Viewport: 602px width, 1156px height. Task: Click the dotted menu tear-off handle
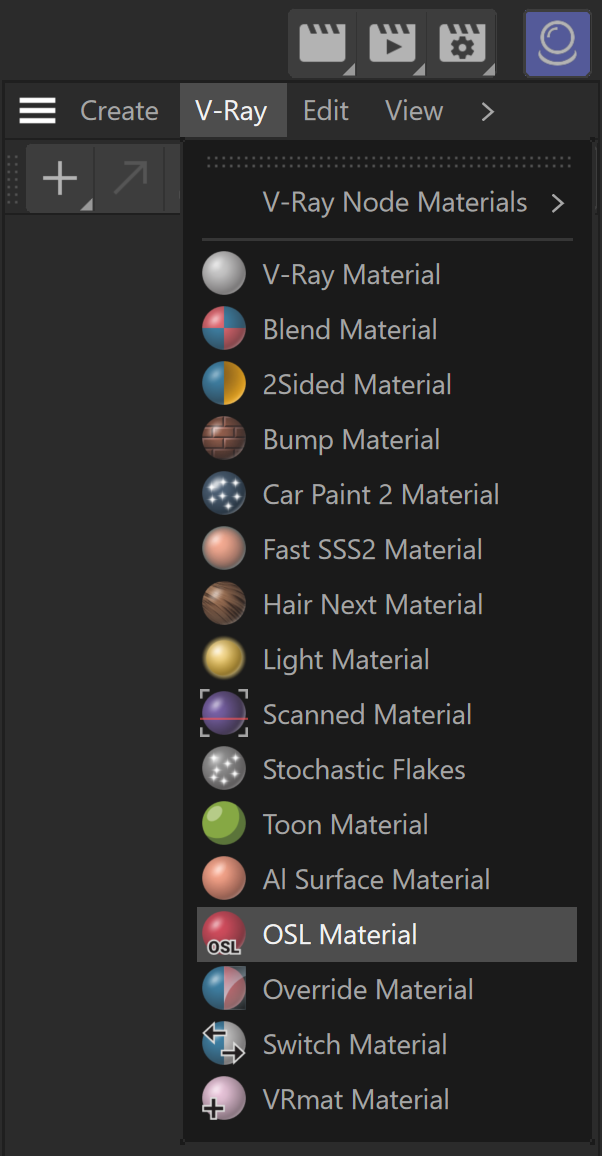389,161
